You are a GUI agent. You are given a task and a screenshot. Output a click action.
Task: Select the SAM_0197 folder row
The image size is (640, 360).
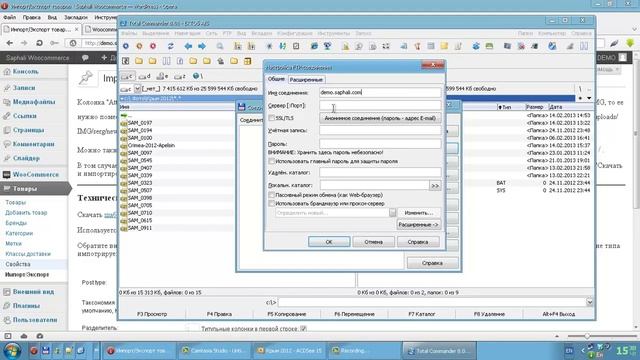[177, 123]
